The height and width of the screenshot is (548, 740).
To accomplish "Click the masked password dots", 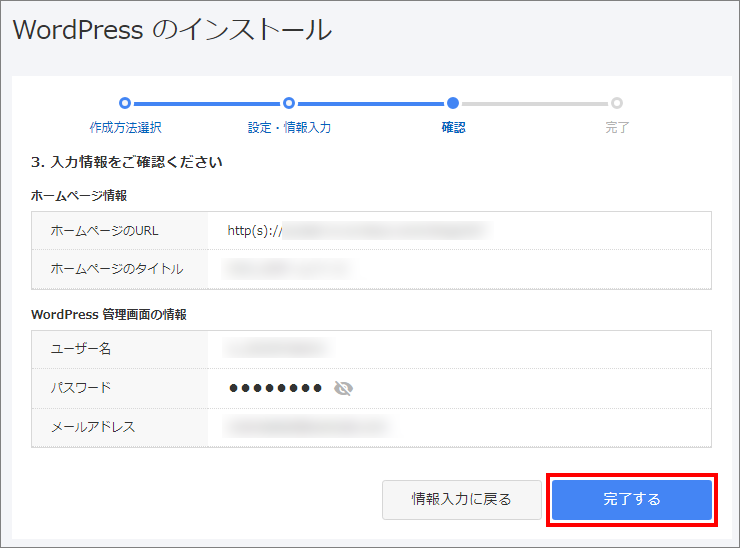I will (x=275, y=388).
